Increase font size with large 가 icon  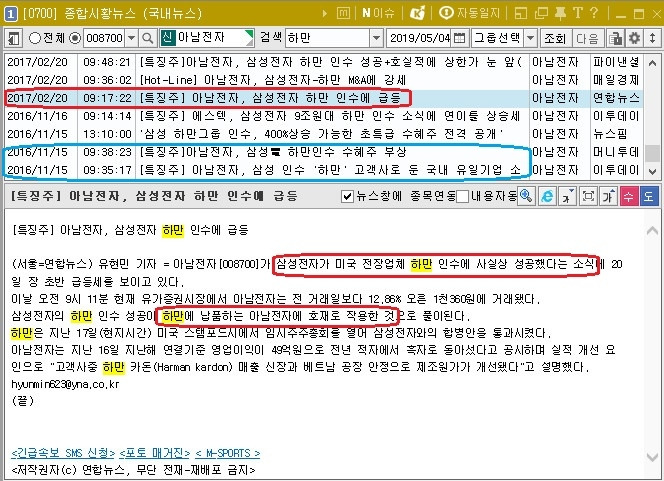608,196
